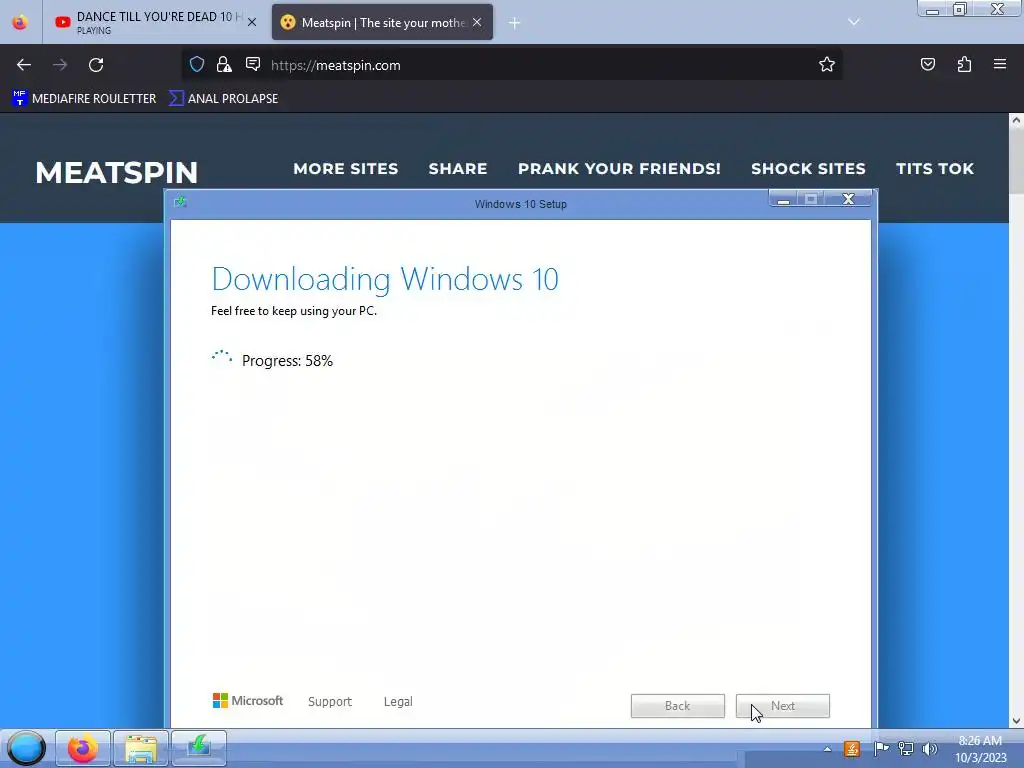Screen dimensions: 1024x768
Task: Open the MORE SITES menu item
Action: click(x=345, y=168)
